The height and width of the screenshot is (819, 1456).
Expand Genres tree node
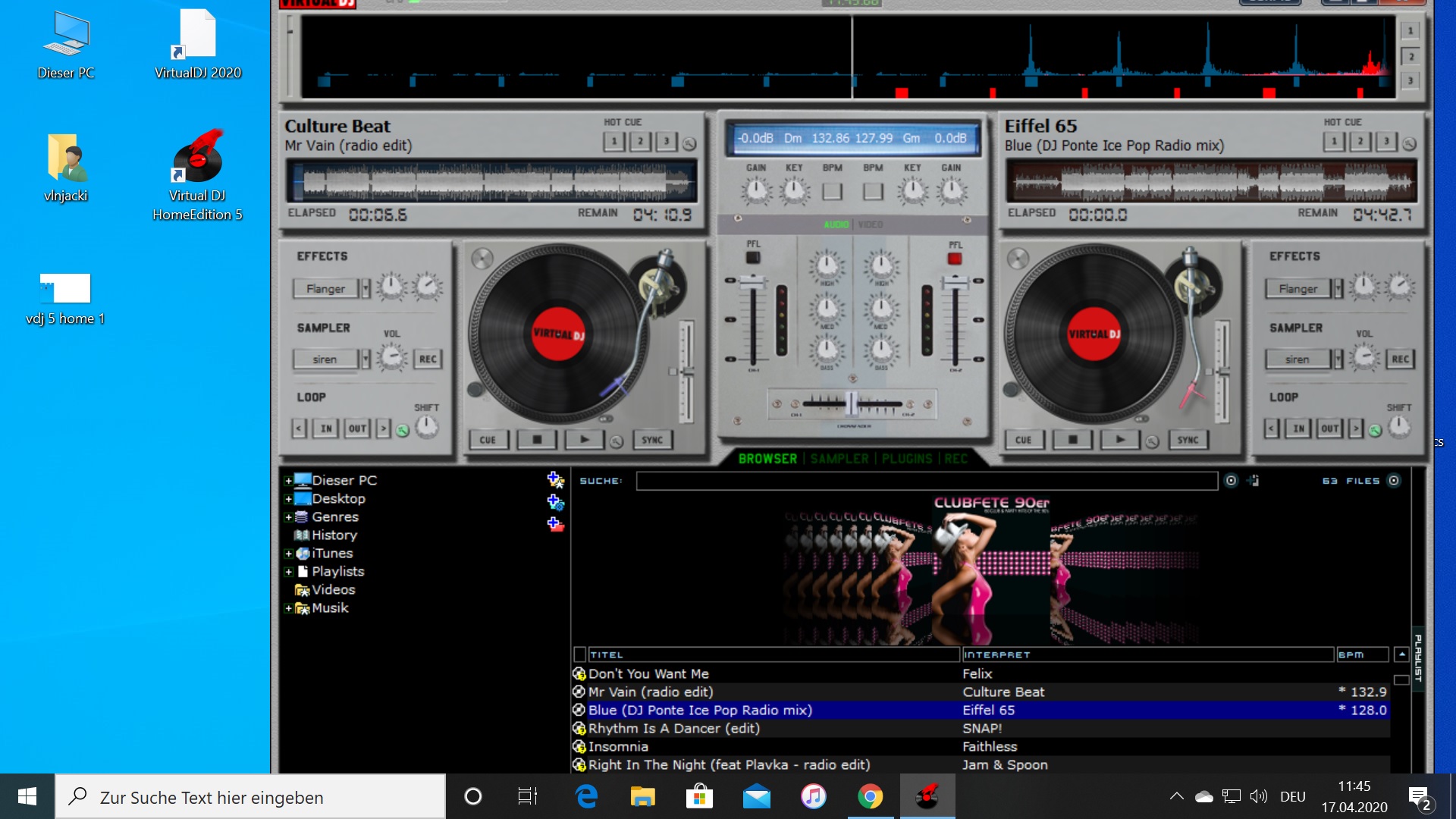coord(288,517)
